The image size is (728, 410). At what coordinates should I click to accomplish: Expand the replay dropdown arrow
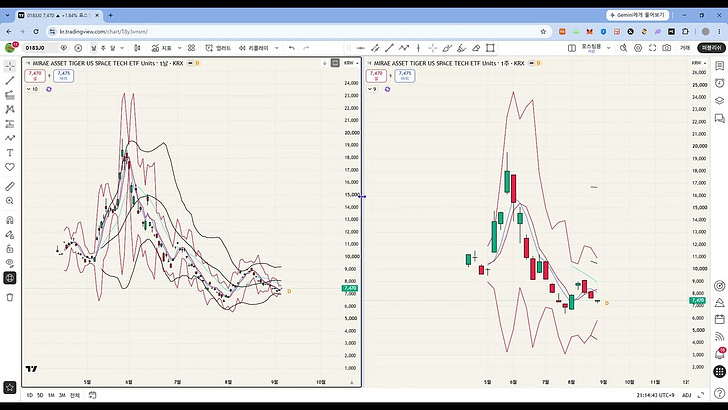coord(277,48)
